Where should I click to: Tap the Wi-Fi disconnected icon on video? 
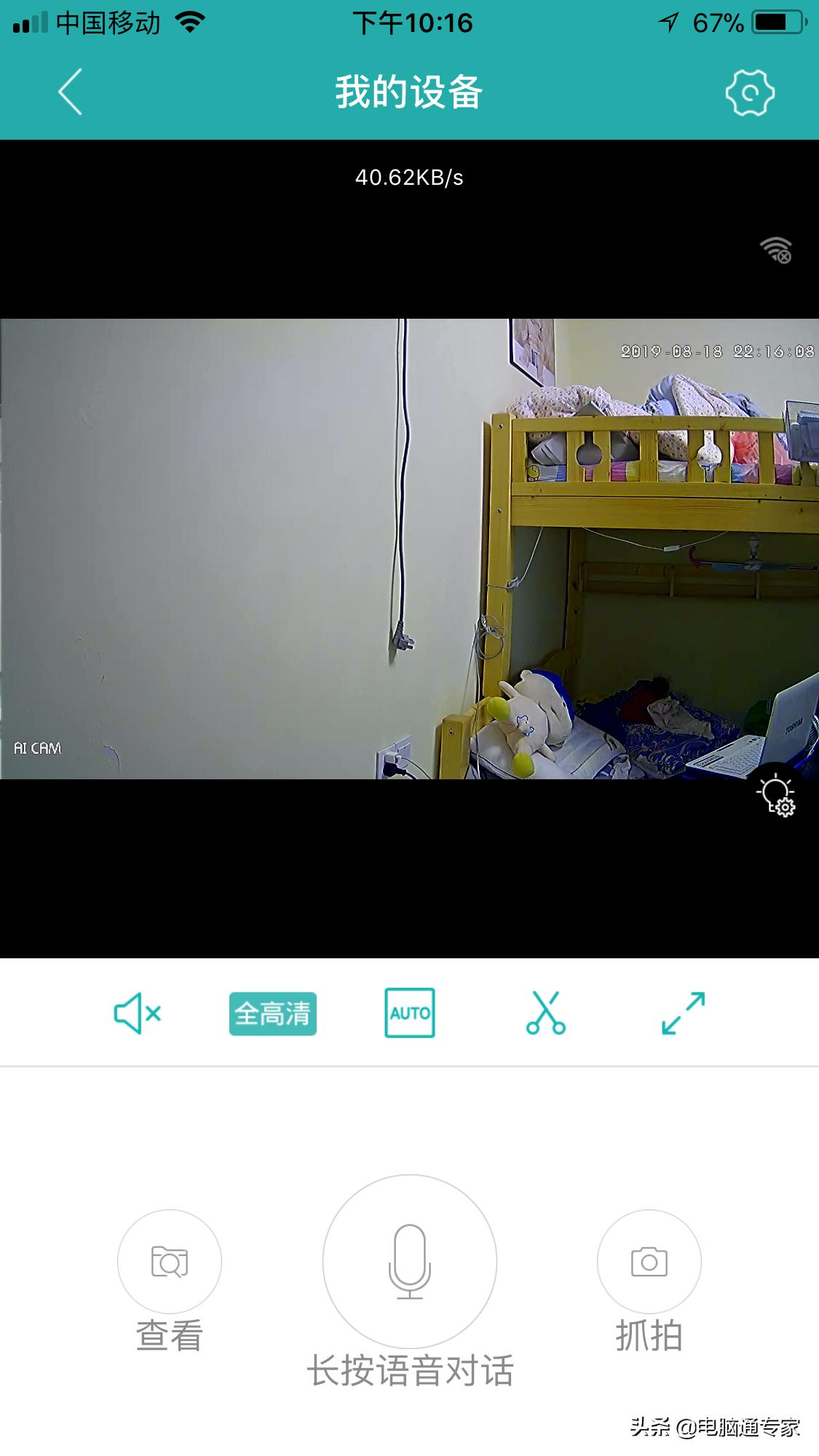point(776,250)
